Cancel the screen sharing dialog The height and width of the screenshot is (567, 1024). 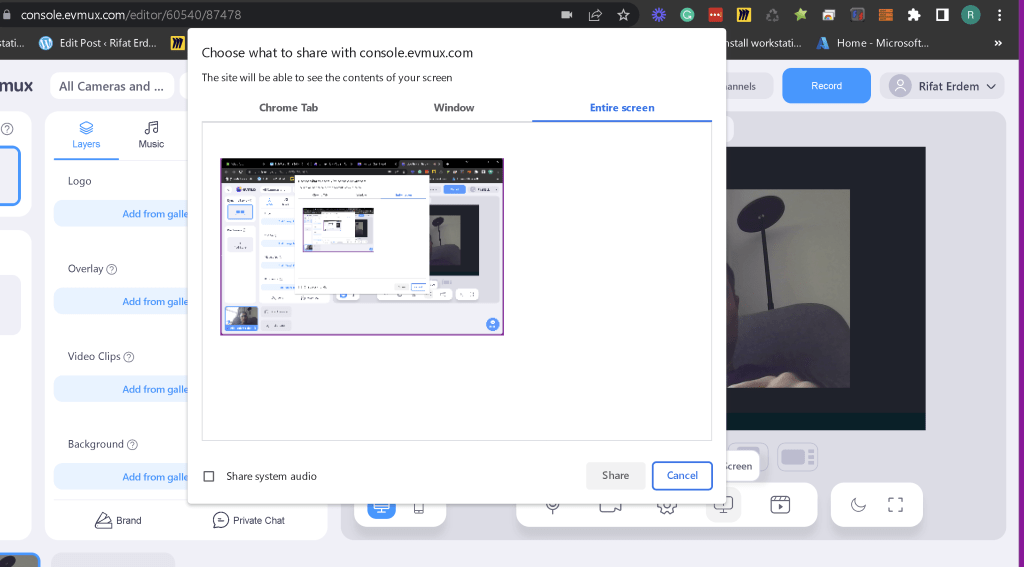tap(682, 476)
